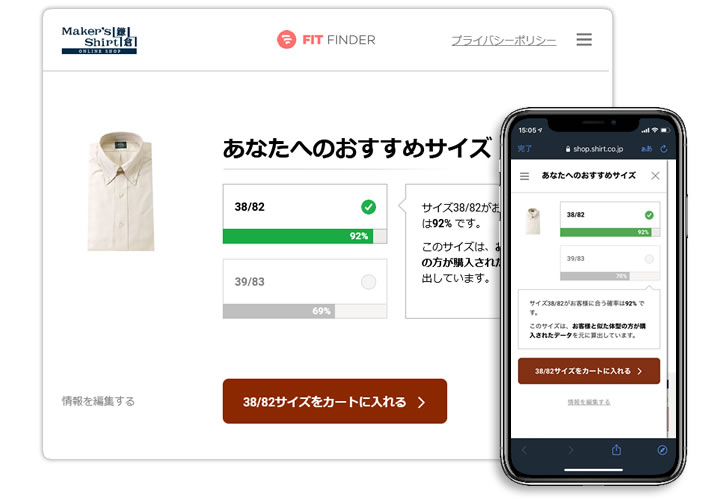Click the desktop folded shirt thumbnail
The width and height of the screenshot is (720, 500).
120,191
